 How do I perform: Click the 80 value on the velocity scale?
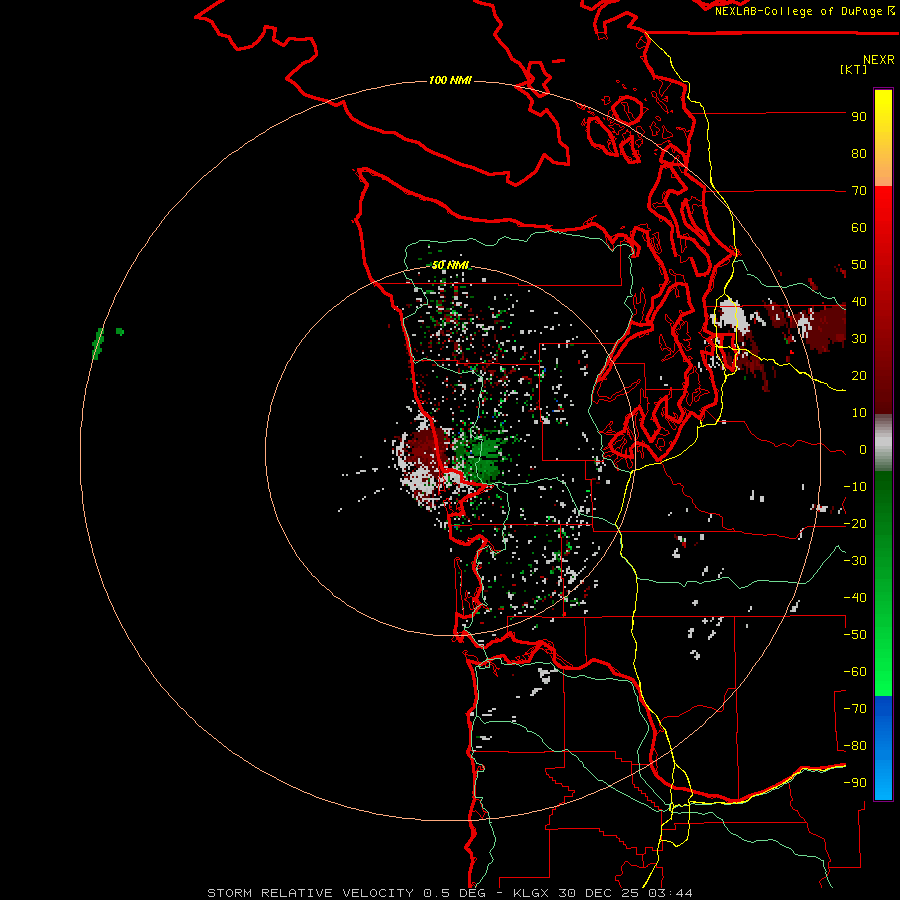coord(859,154)
